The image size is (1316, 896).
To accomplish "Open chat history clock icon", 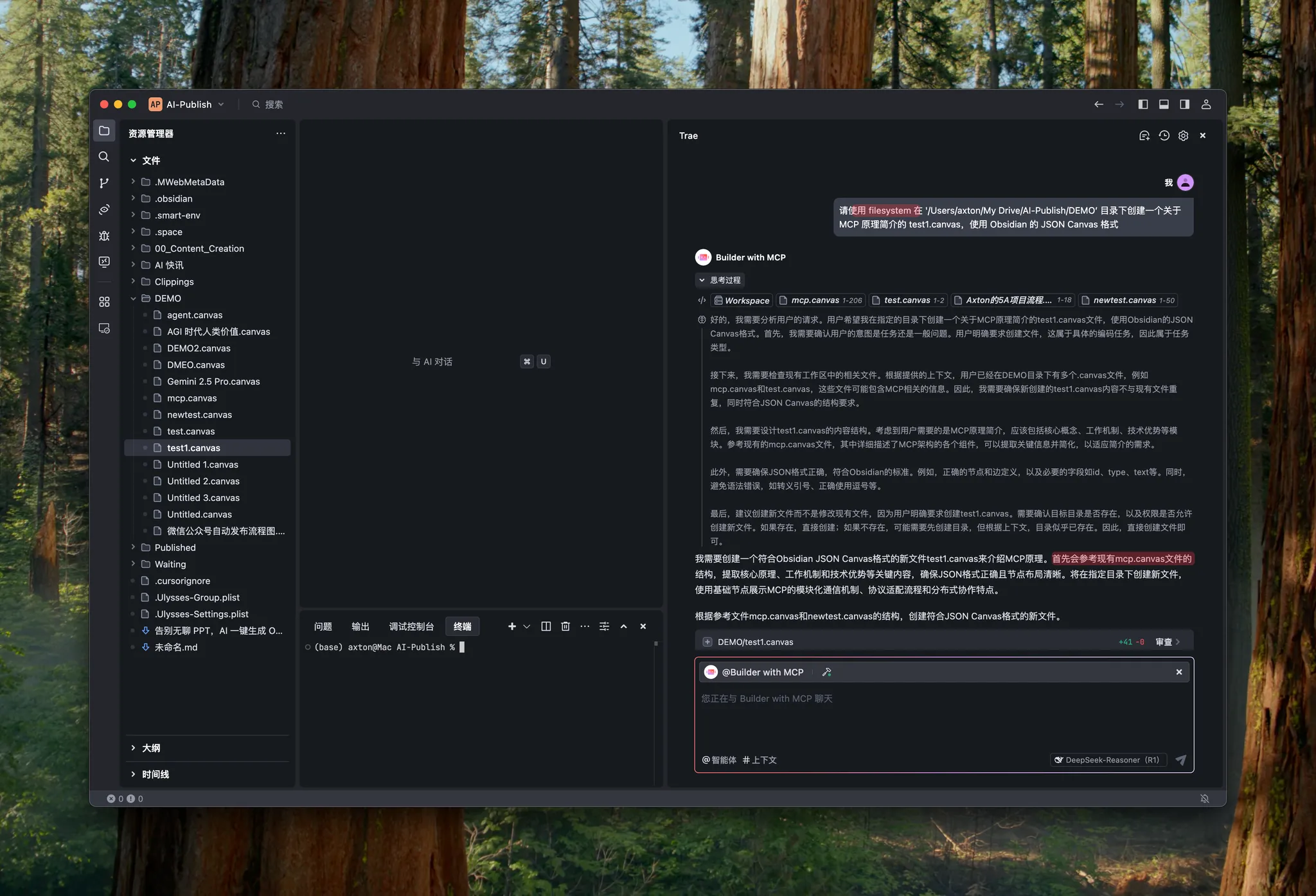I will pyautogui.click(x=1164, y=136).
